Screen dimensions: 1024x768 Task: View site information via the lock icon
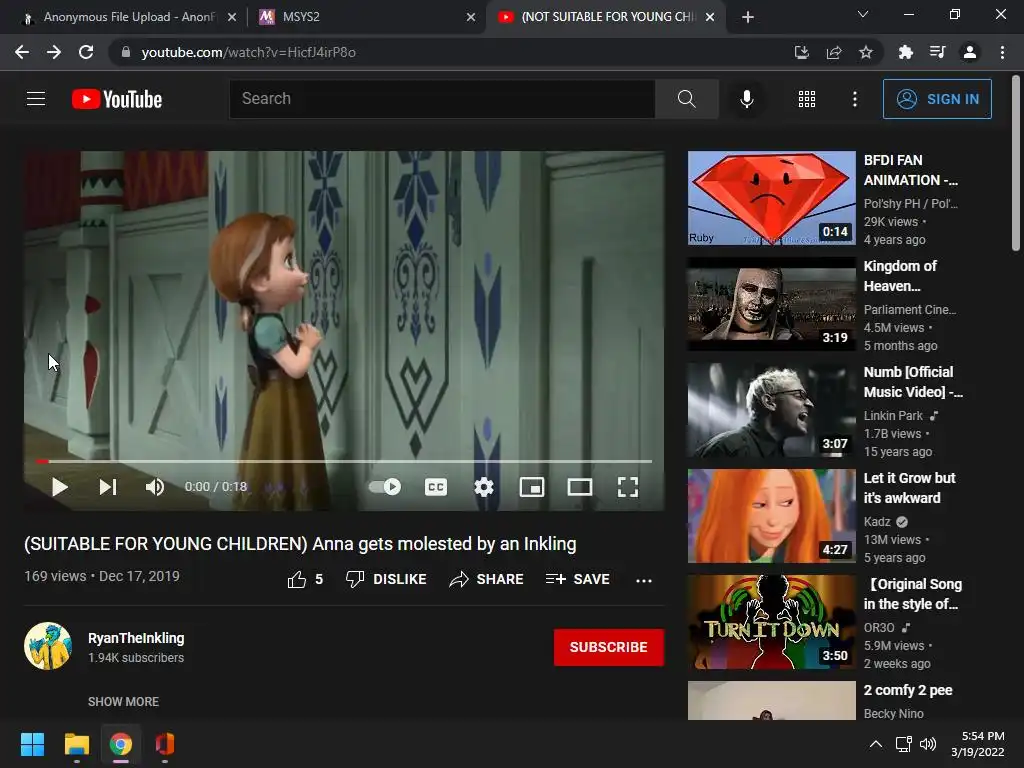point(126,52)
